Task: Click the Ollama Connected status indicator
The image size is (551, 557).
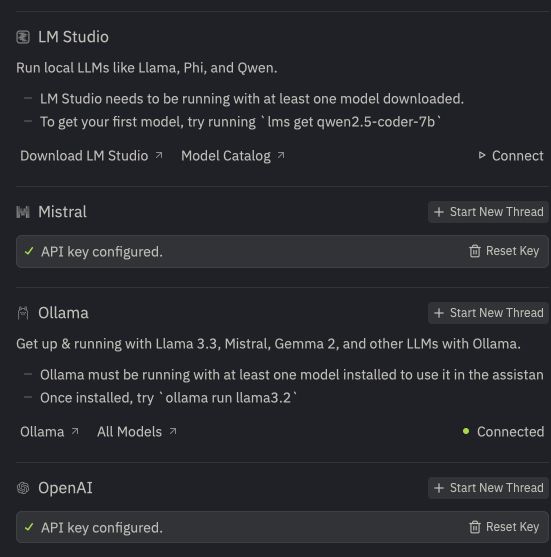Action: [x=503, y=432]
